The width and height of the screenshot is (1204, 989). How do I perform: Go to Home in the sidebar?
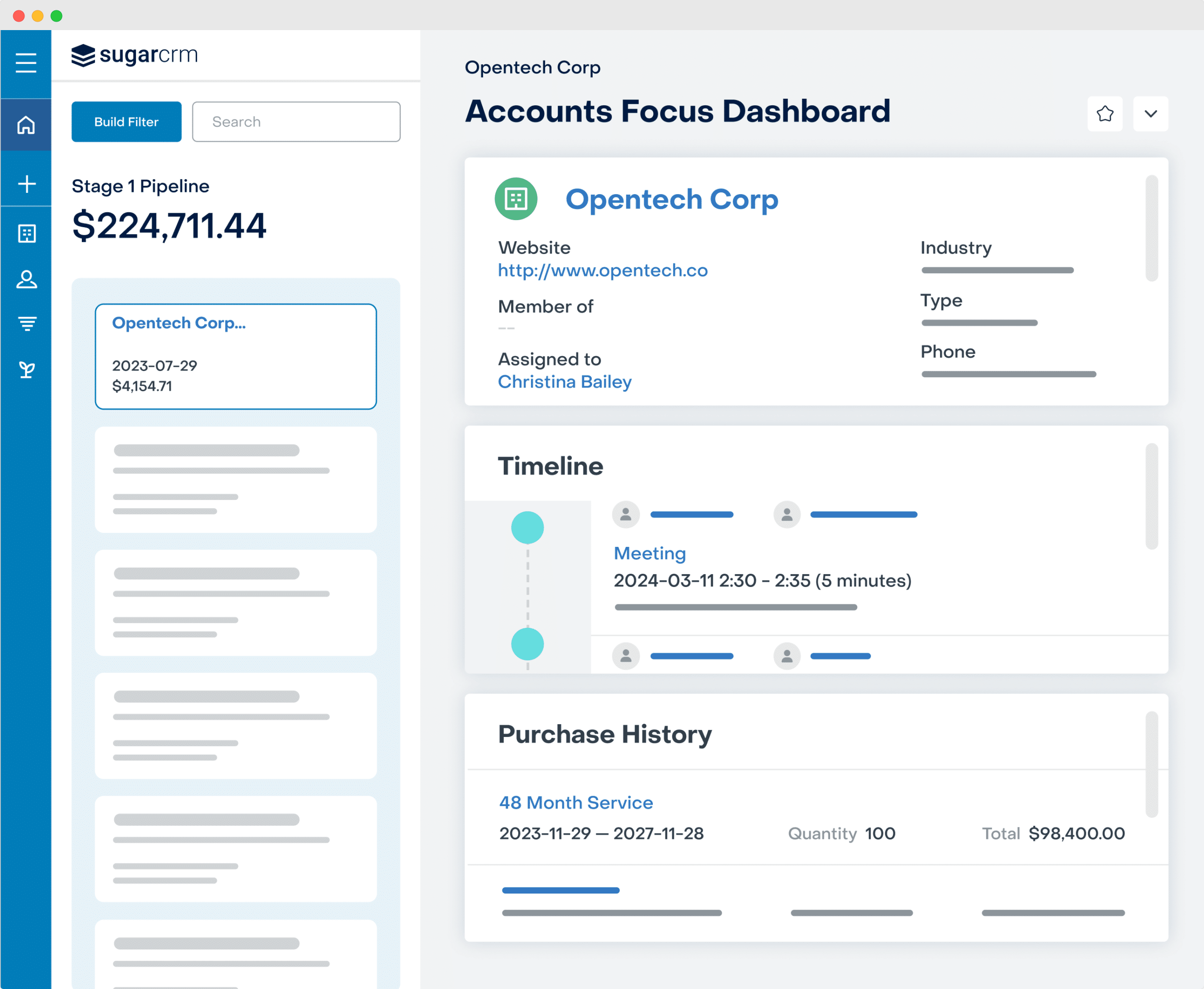coord(26,125)
